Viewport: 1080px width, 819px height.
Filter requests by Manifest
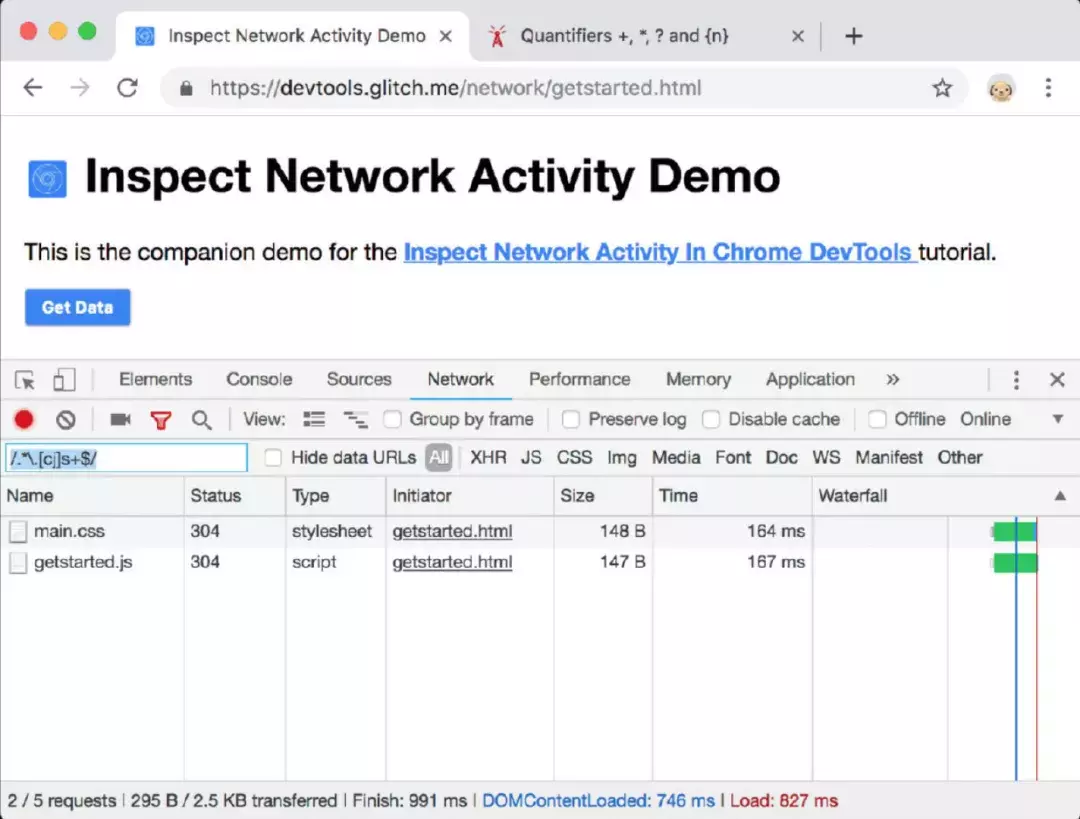tap(889, 457)
